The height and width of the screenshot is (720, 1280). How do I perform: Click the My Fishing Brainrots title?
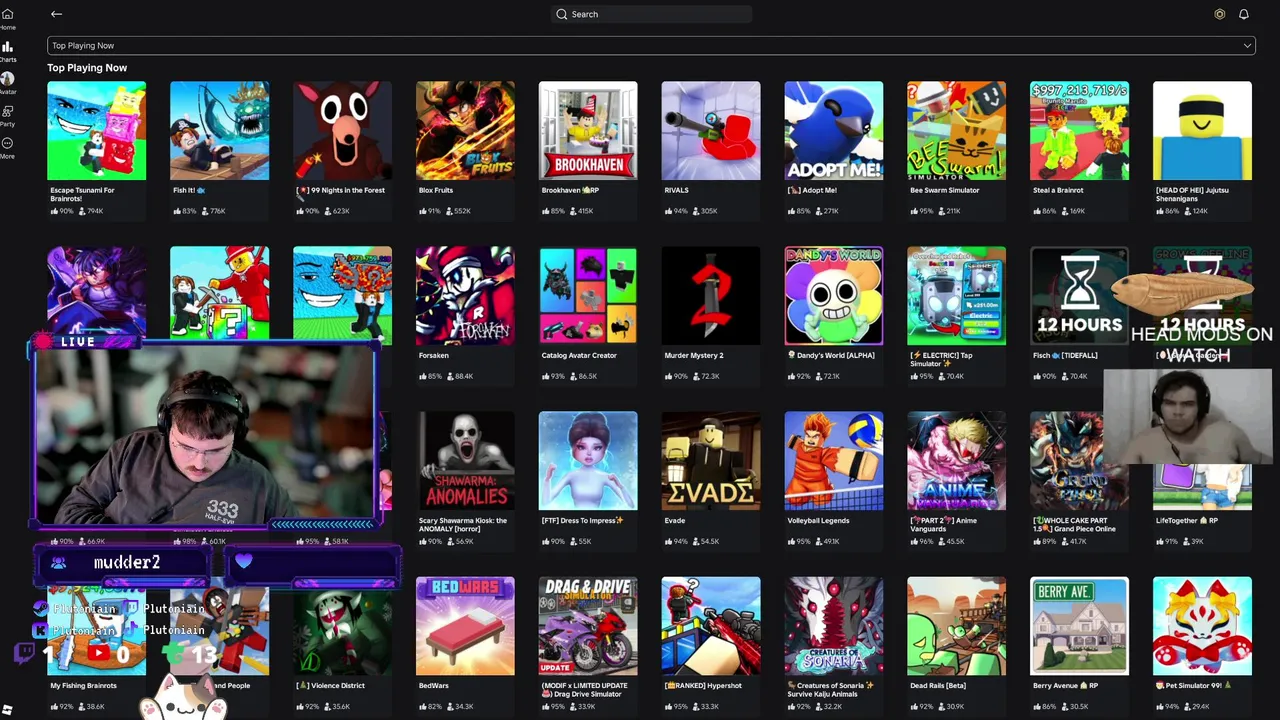[x=84, y=685]
